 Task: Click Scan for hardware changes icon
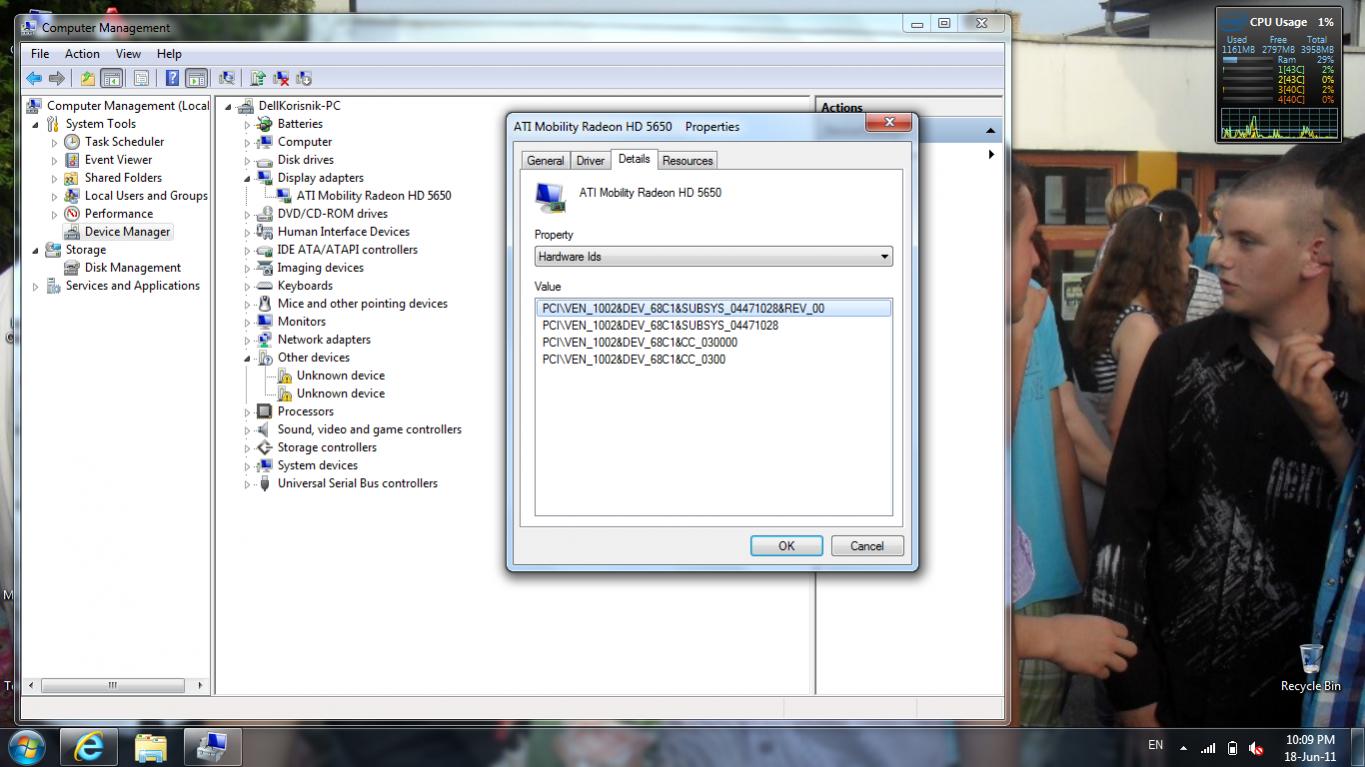click(x=227, y=78)
